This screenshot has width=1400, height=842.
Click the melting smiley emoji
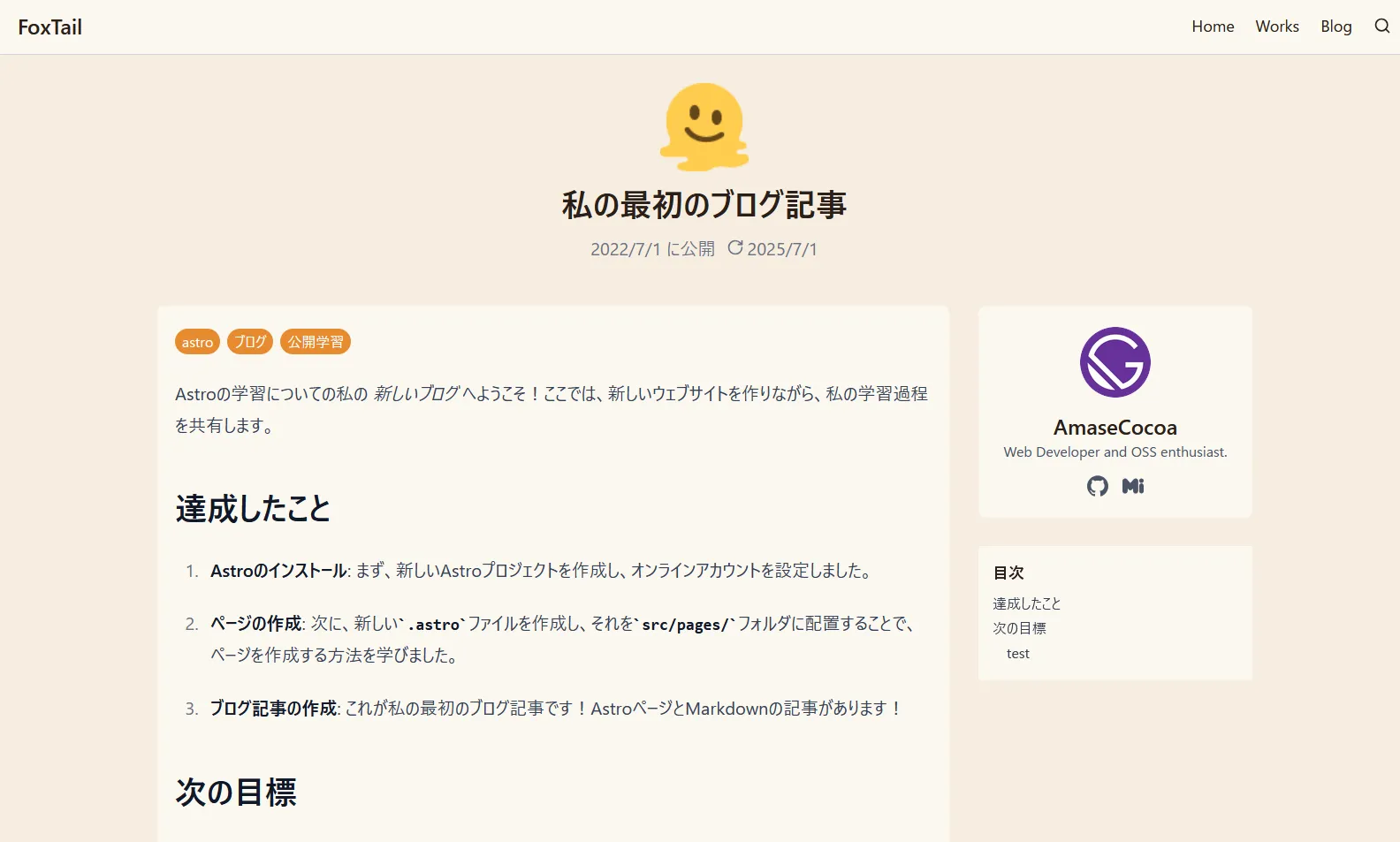[x=704, y=127]
